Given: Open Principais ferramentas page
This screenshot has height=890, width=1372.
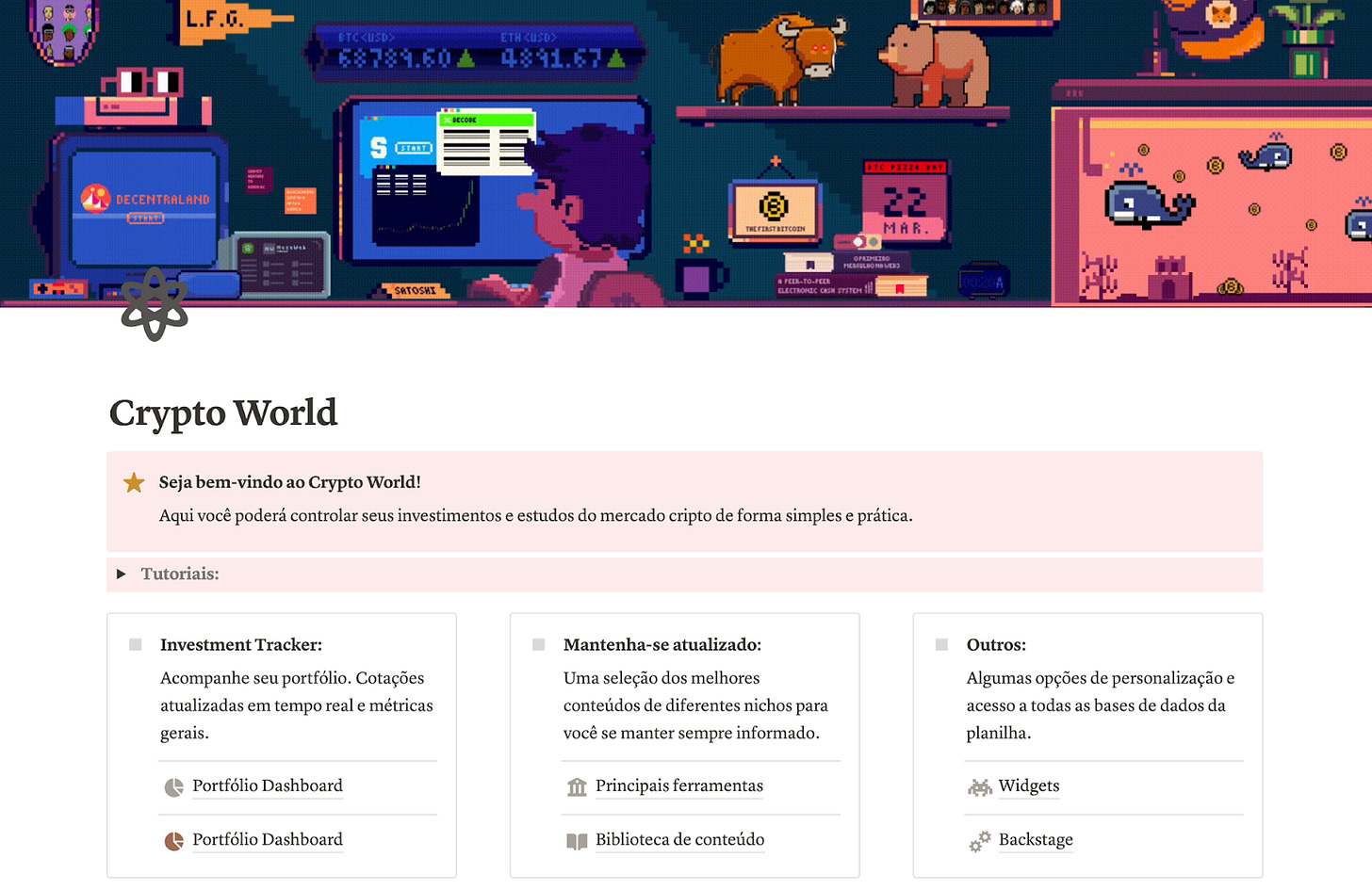Looking at the screenshot, I should [x=679, y=786].
